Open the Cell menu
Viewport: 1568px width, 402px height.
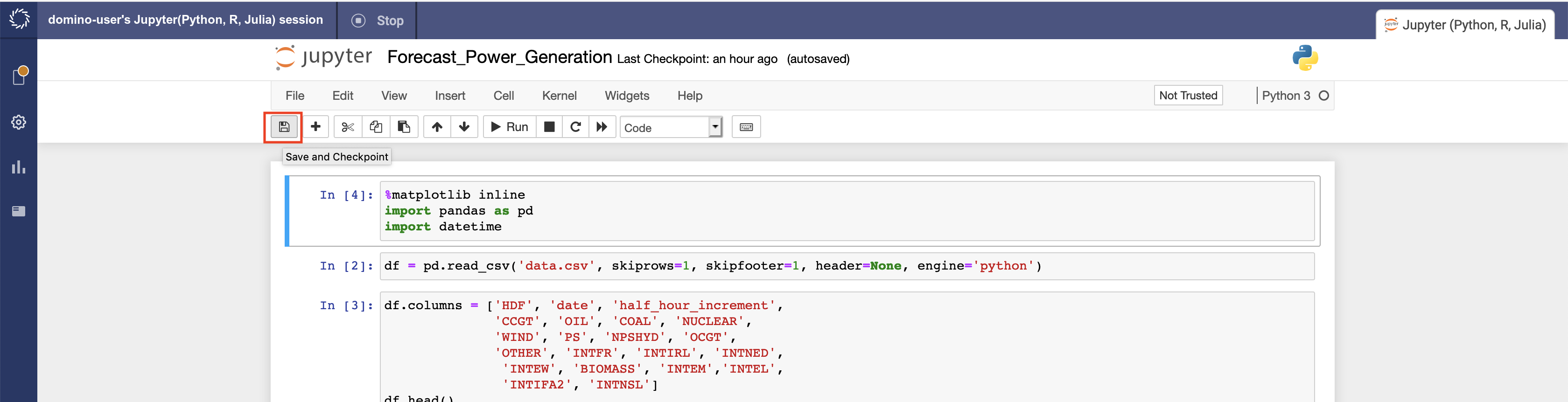tap(504, 96)
